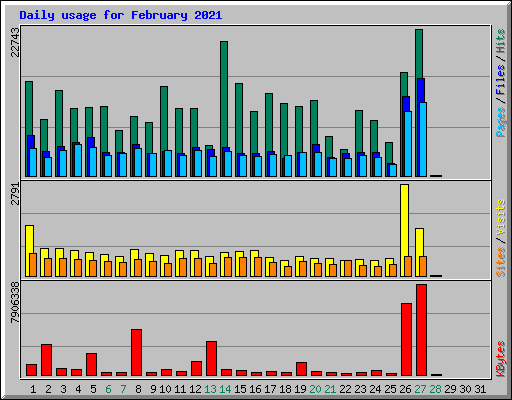Click day 3 on the x-axis

(x=63, y=389)
